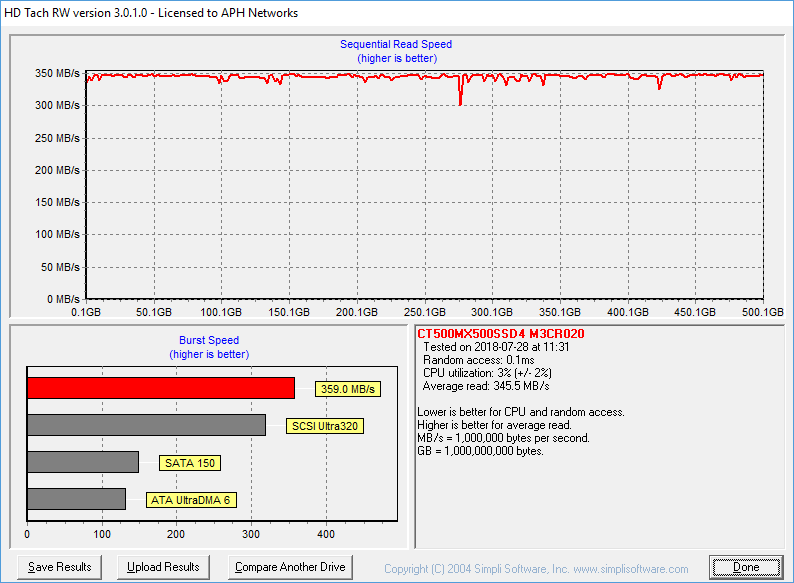The image size is (794, 583).
Task: Click the Save Results button
Action: click(x=60, y=567)
